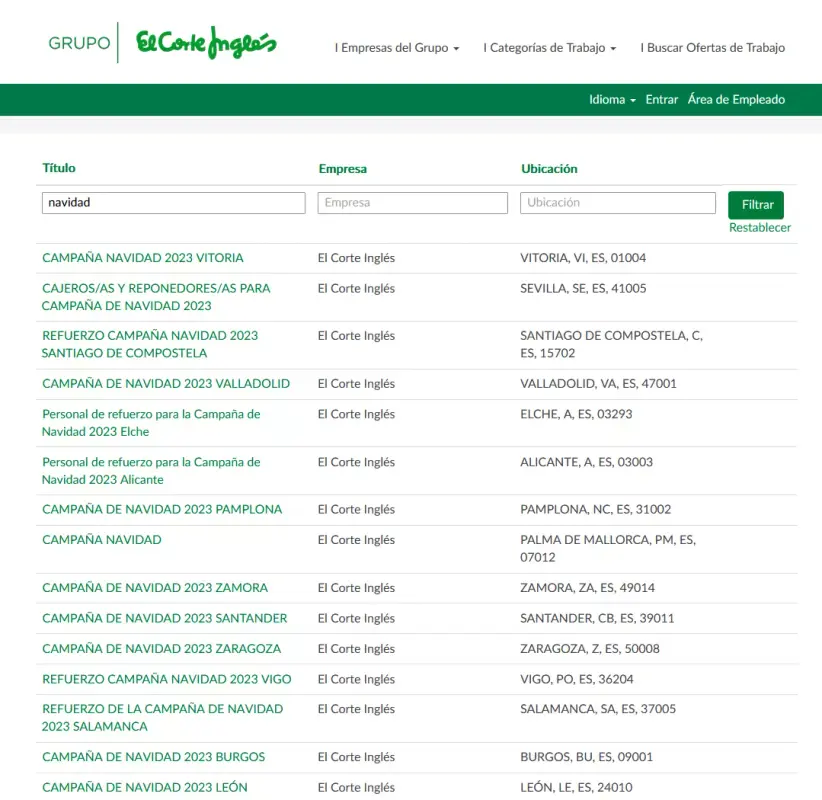Go to Área de Empleado
822x800 pixels.
[736, 100]
